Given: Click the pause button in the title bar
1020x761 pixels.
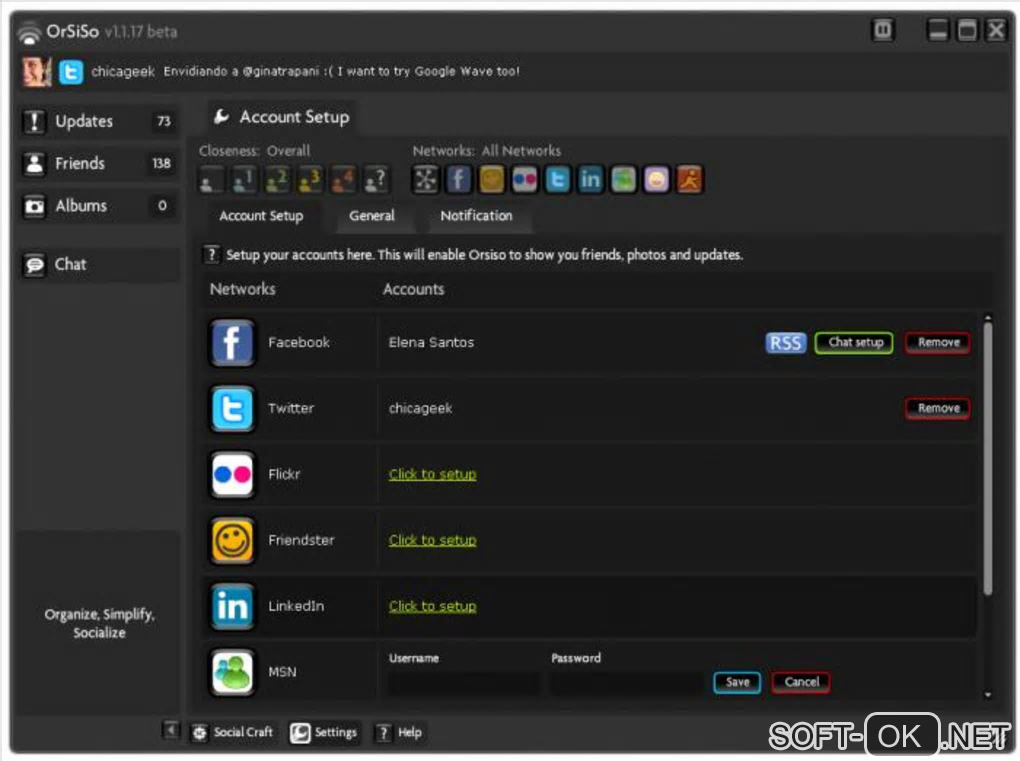Looking at the screenshot, I should tap(883, 30).
